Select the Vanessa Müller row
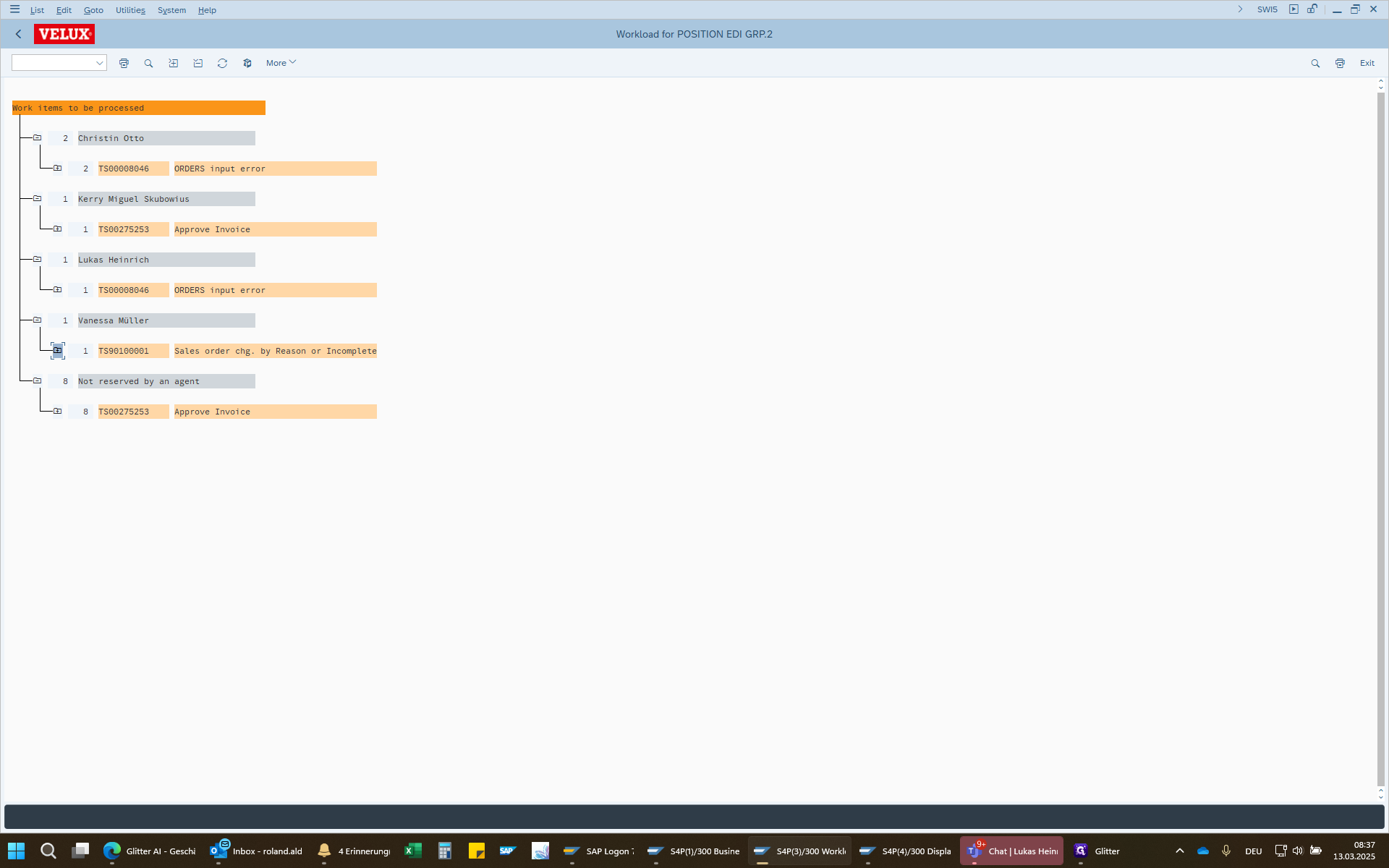Viewport: 1389px width, 868px height. [x=166, y=320]
